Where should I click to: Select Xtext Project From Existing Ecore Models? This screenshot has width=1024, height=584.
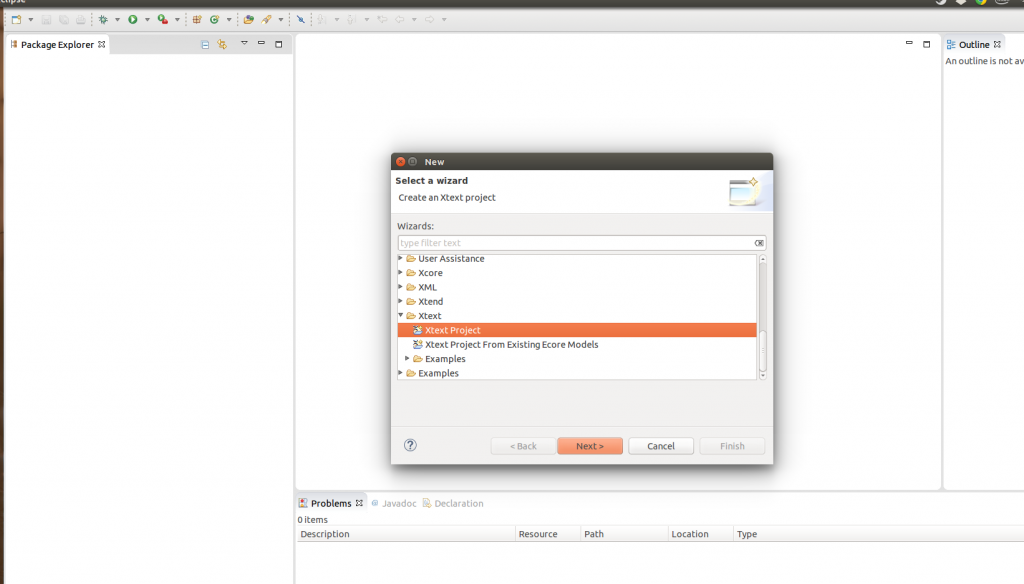(x=511, y=344)
